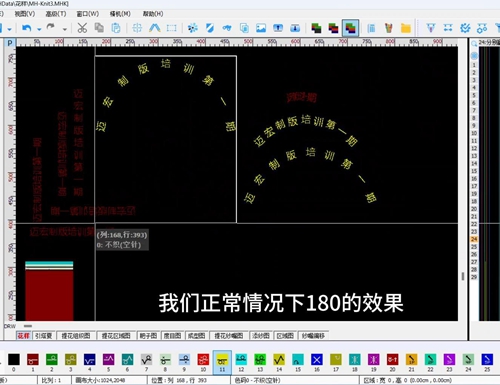This screenshot has width=500, height=385.
Task: Select the dashed rectangle selection tool
Action: [x=172, y=28]
